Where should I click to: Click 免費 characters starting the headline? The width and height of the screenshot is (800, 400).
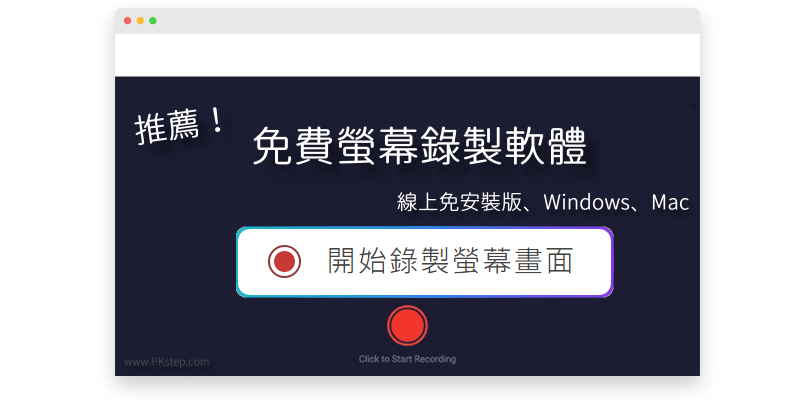294,147
